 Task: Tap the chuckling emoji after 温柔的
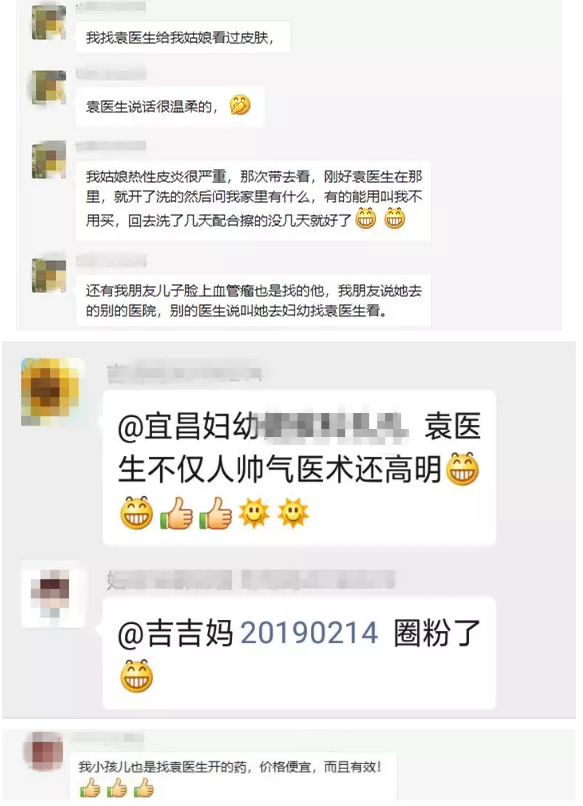[x=240, y=105]
